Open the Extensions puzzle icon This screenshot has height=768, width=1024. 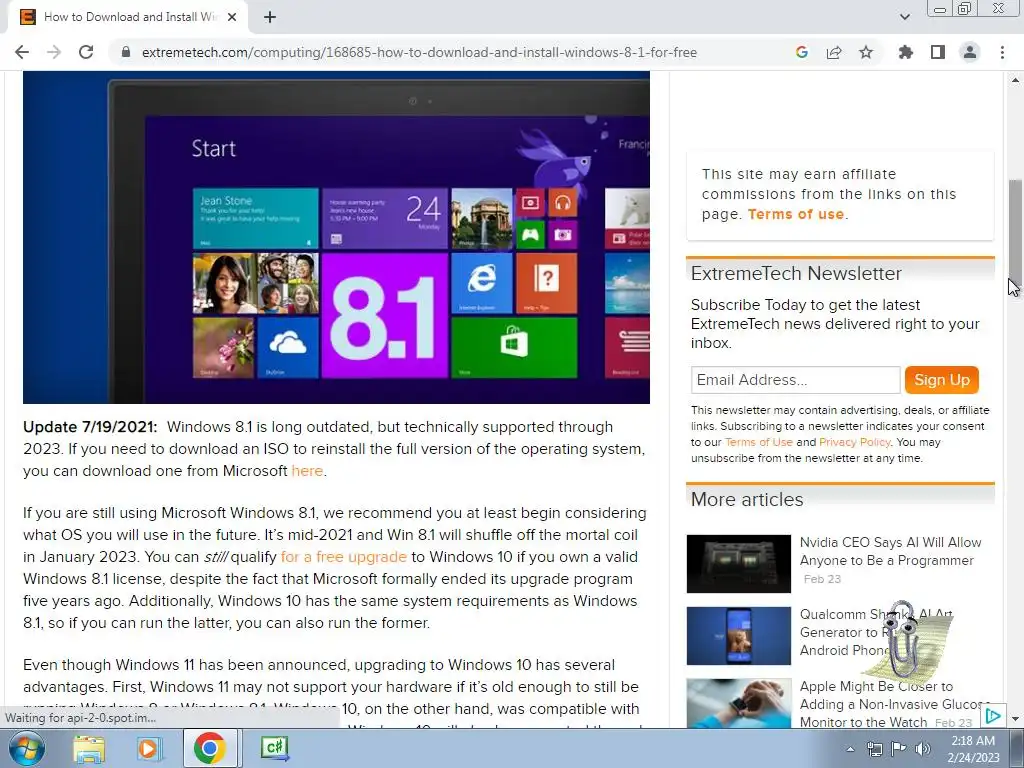pyautogui.click(x=905, y=52)
